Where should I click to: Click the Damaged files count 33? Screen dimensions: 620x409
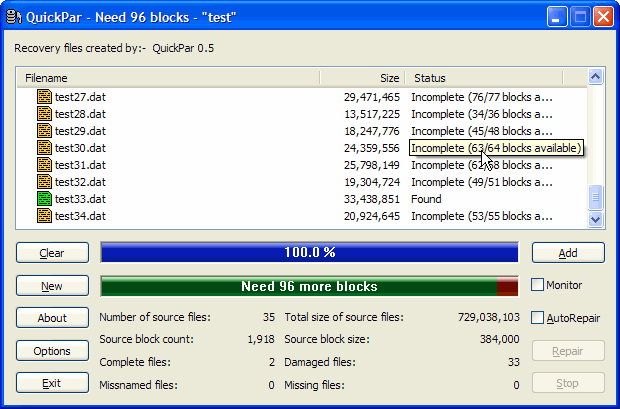(514, 362)
